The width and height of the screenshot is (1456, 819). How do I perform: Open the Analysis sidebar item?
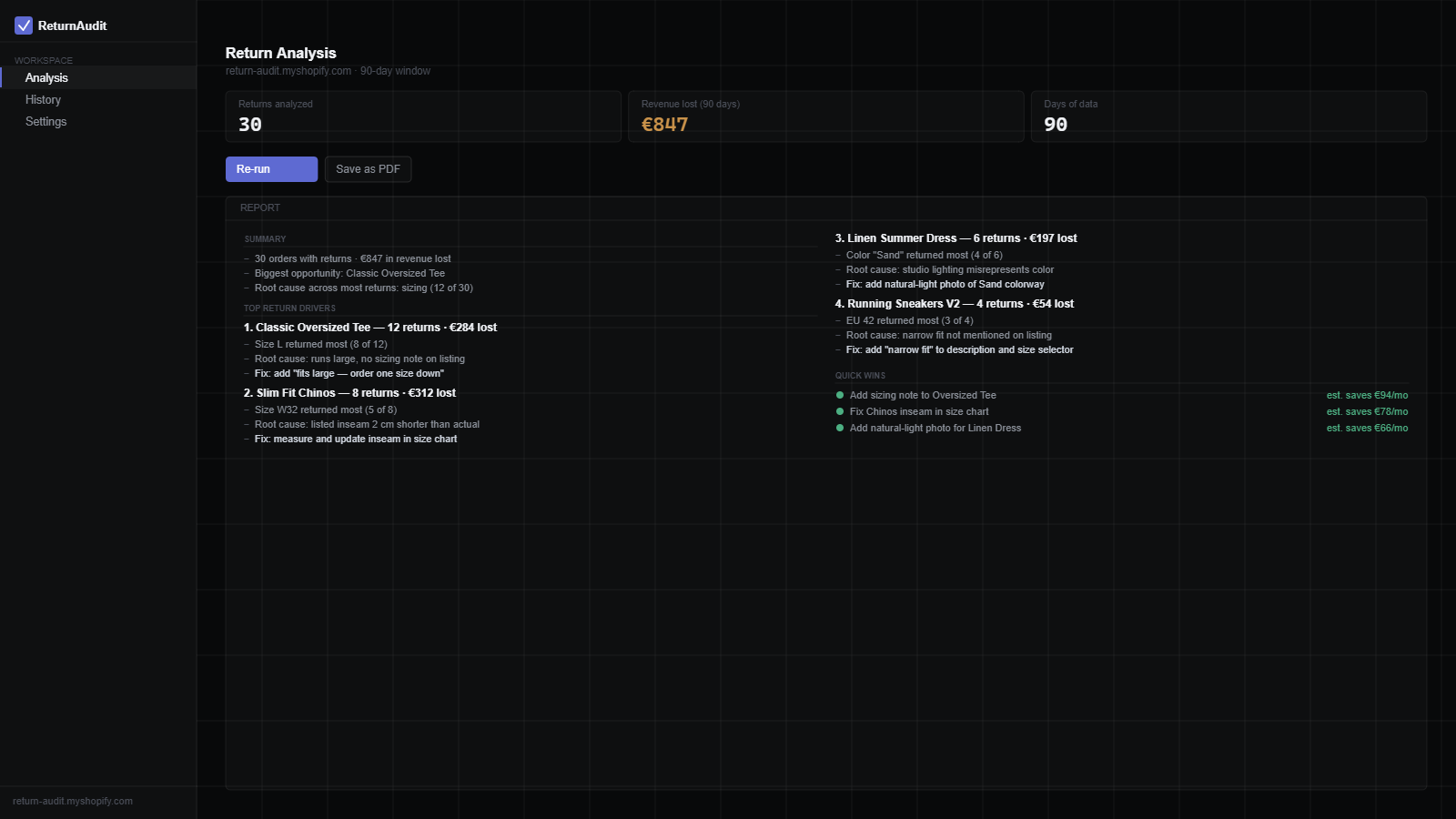pos(98,77)
